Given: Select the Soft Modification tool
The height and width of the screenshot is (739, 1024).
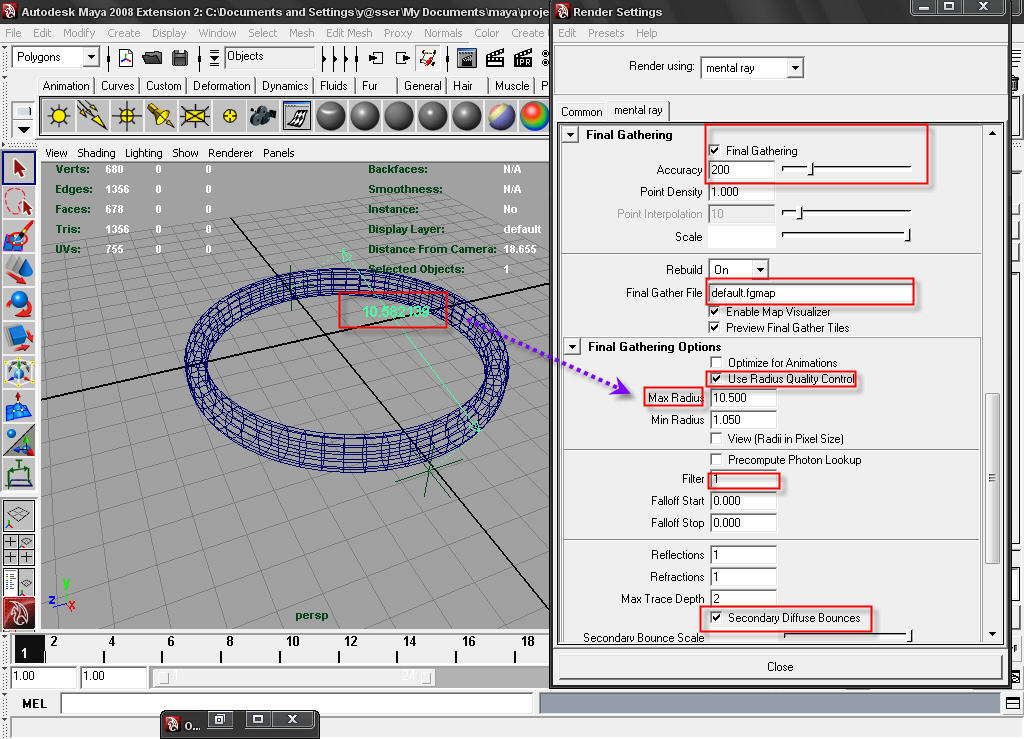Looking at the screenshot, I should tap(19, 406).
